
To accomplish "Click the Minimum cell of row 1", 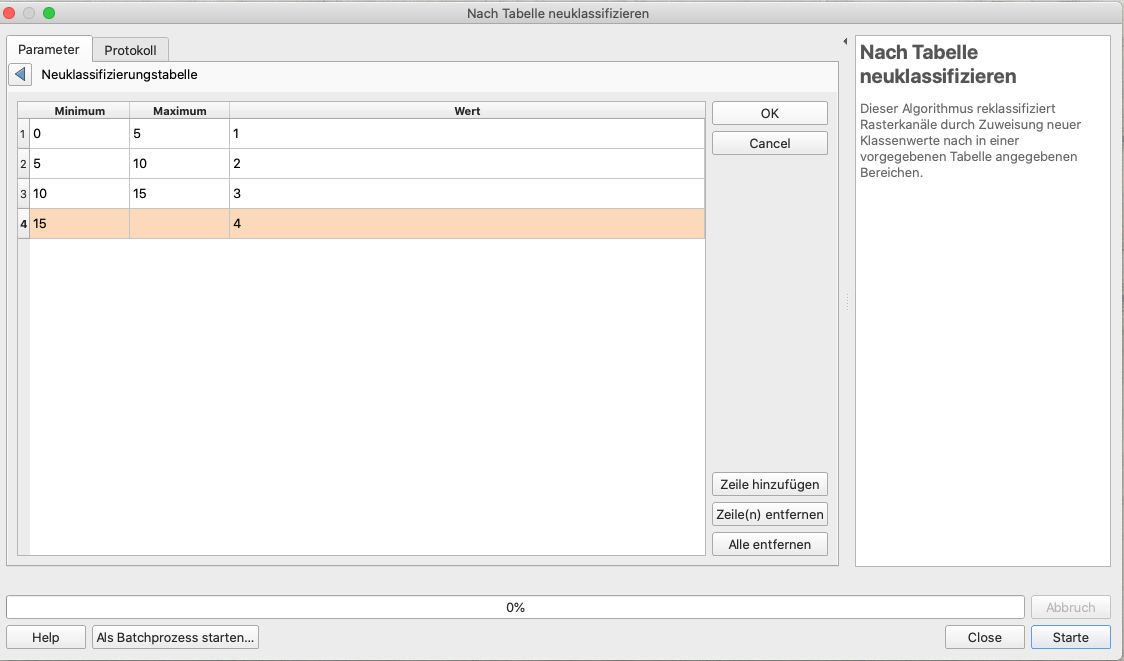I will pos(79,134).
